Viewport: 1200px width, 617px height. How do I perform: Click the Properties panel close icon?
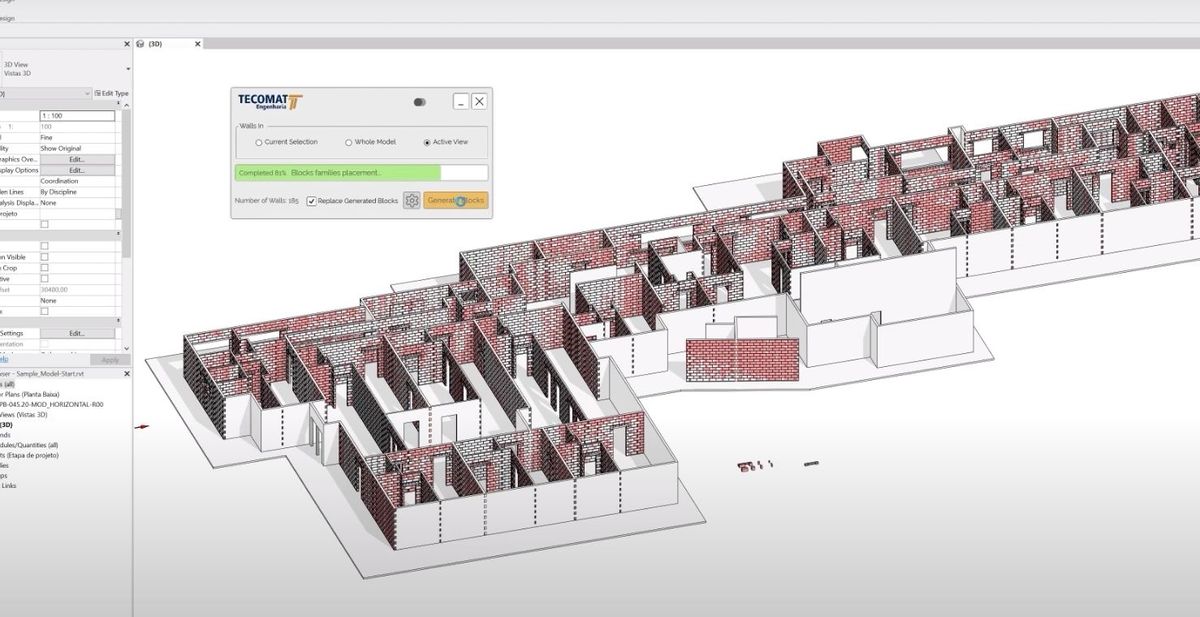pos(126,43)
